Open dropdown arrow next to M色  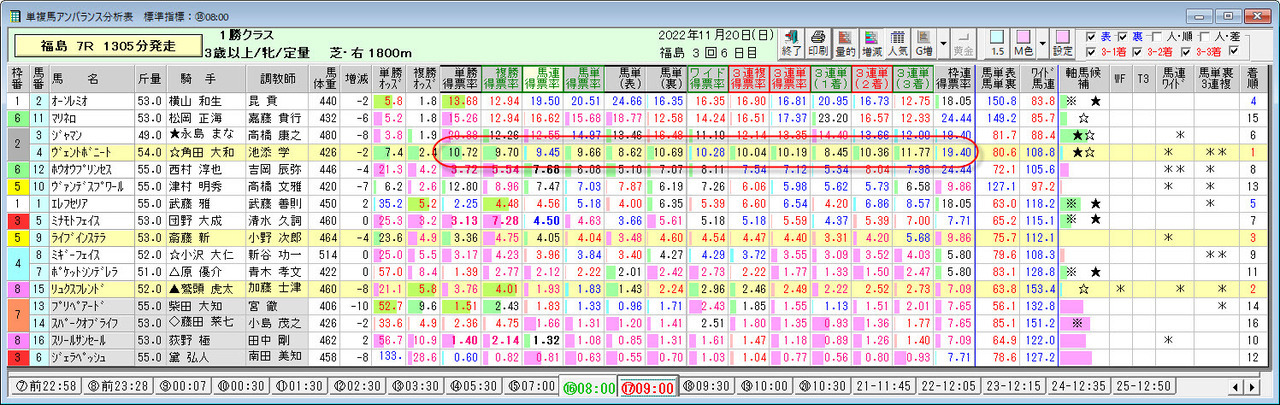pyautogui.click(x=1041, y=42)
